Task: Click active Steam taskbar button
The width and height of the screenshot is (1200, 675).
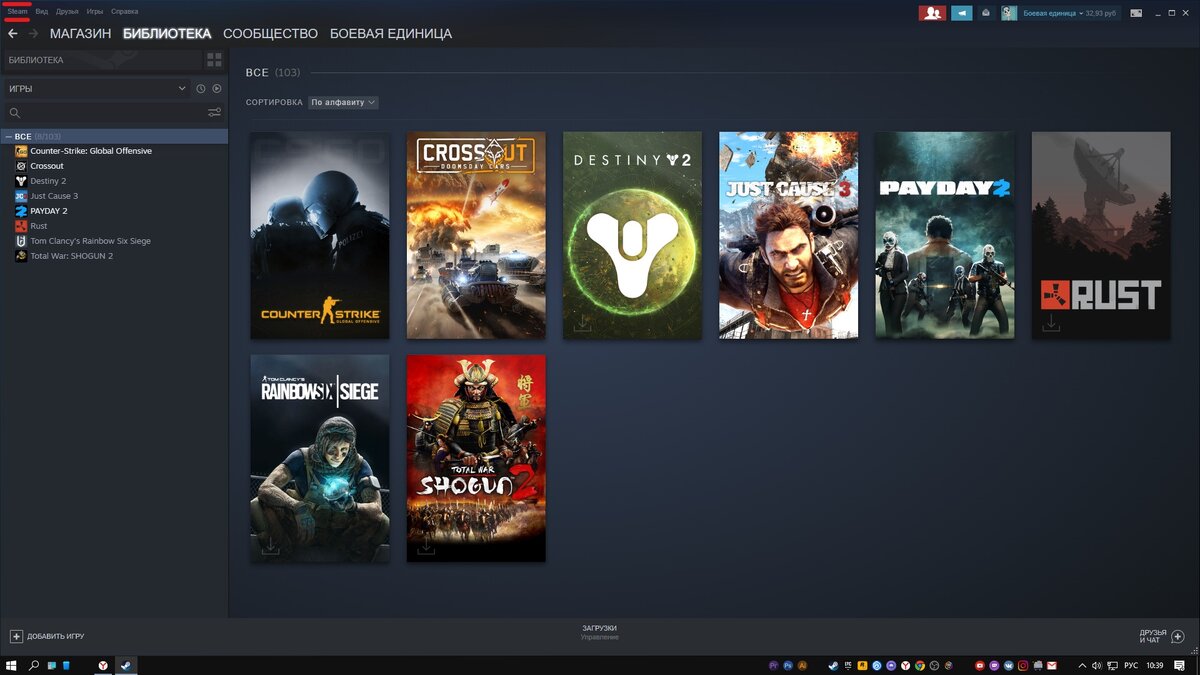Action: coord(126,665)
